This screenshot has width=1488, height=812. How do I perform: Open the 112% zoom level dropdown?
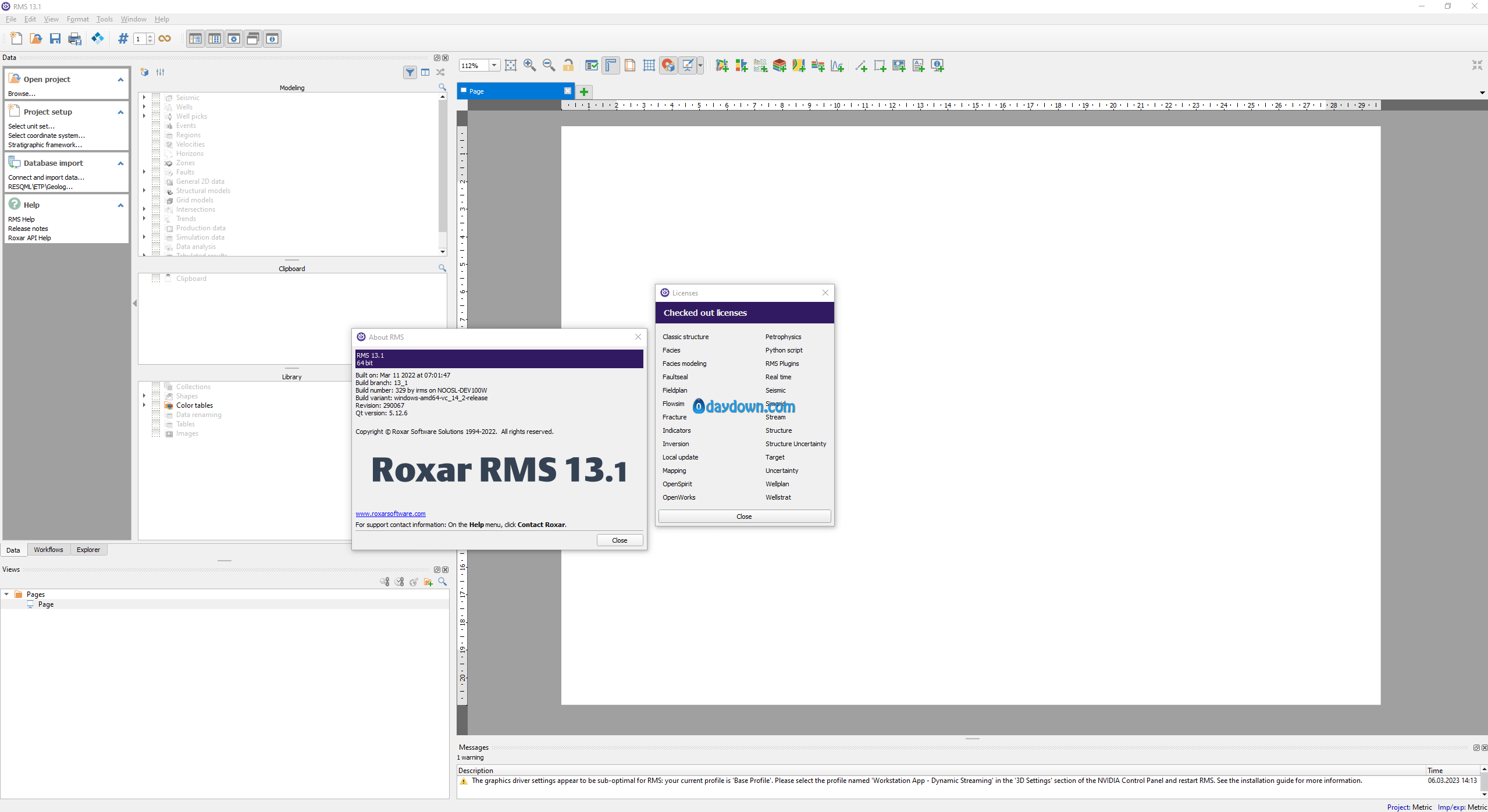pyautogui.click(x=494, y=65)
